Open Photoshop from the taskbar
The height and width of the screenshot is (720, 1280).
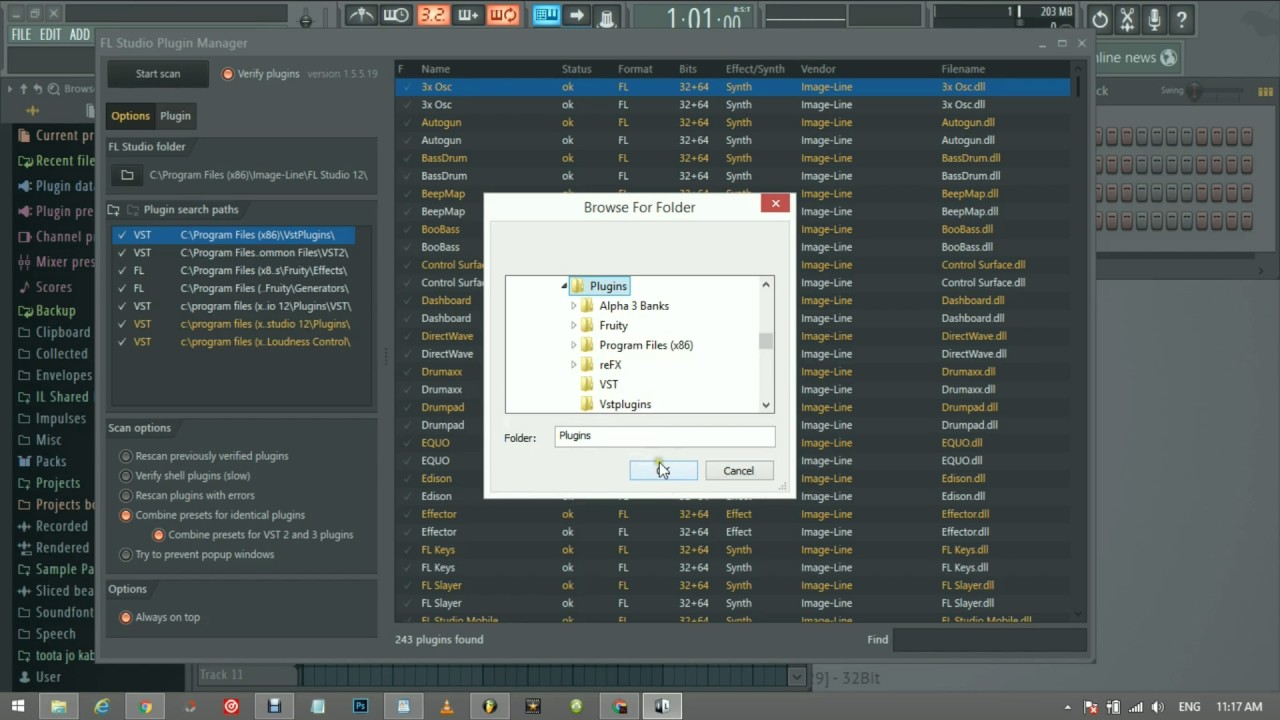tap(361, 706)
